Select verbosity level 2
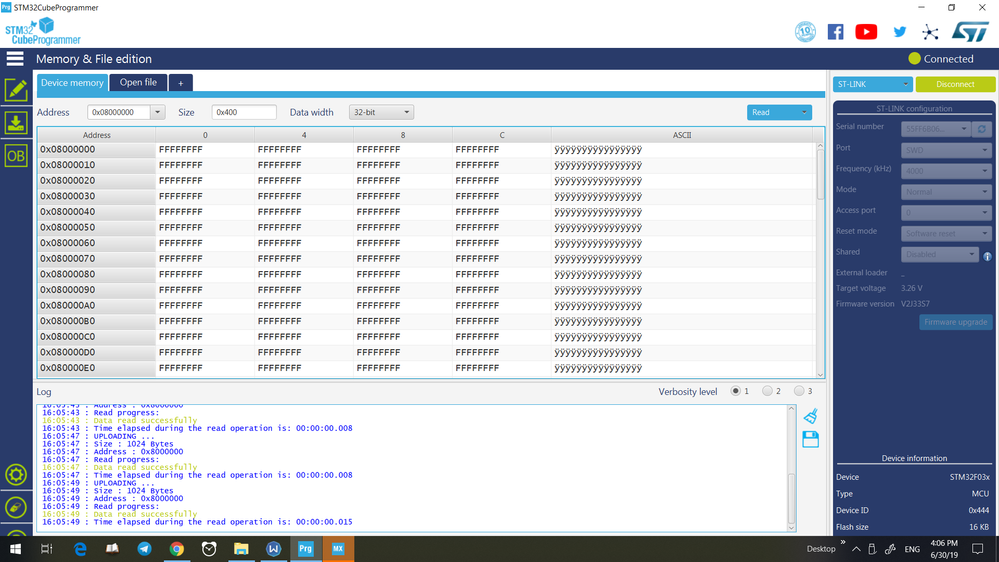This screenshot has height=562, width=999. pos(767,391)
